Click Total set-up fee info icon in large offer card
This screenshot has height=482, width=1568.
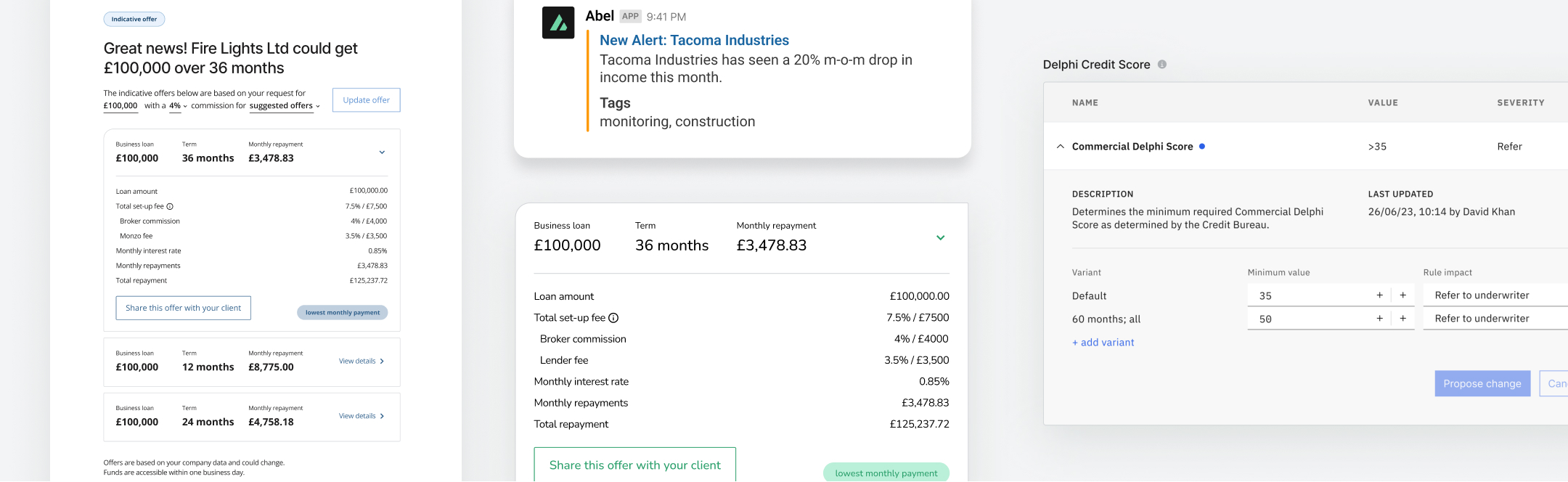click(x=613, y=318)
